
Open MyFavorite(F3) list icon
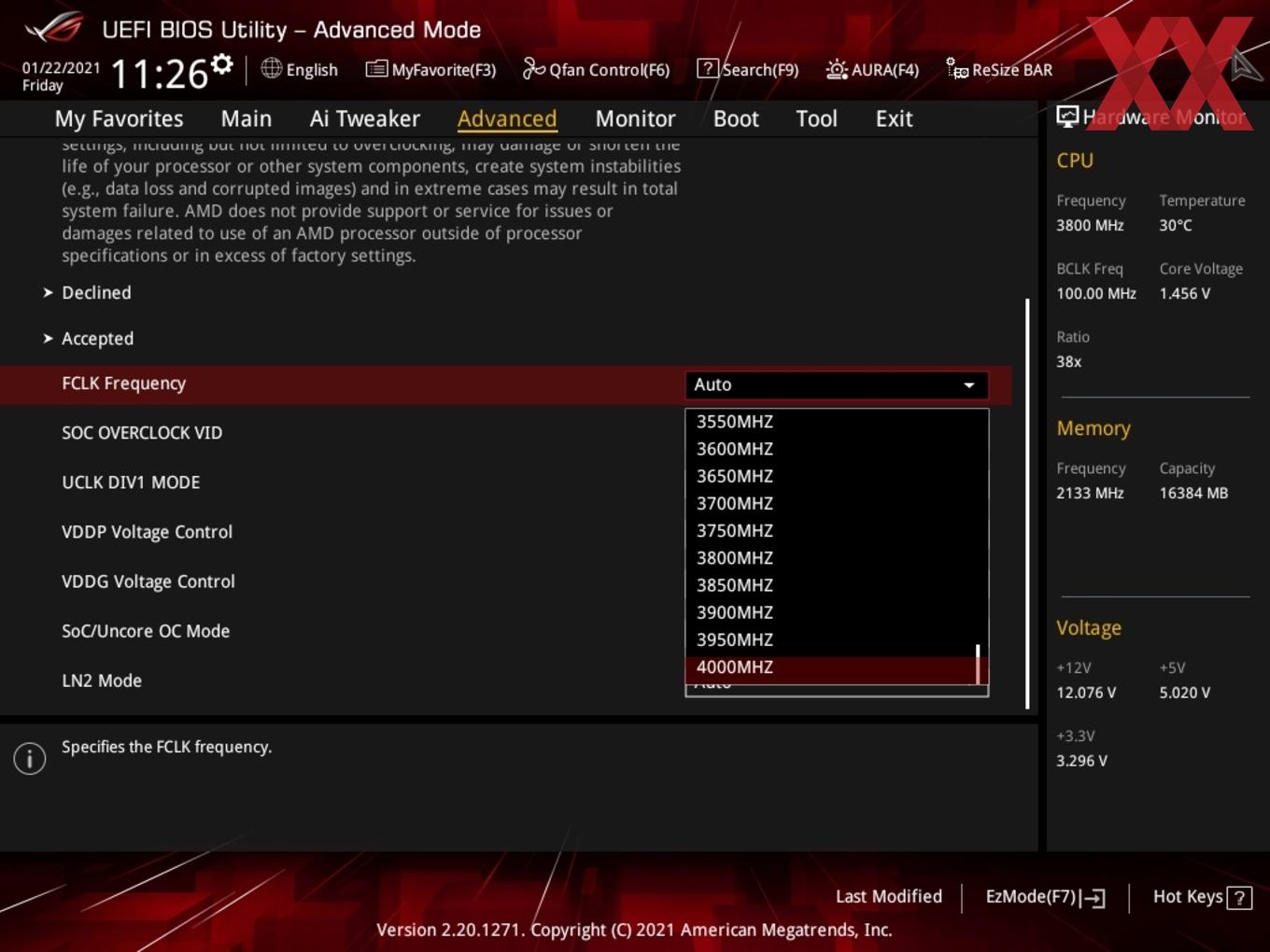coord(375,69)
